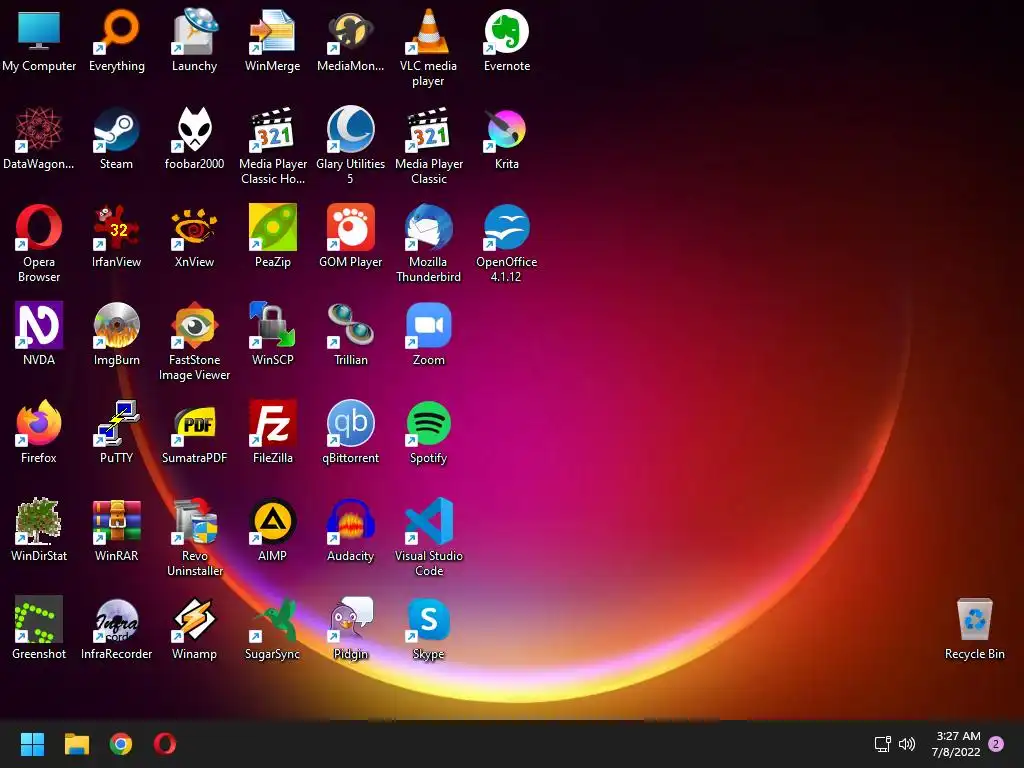Viewport: 1024px width, 768px height.
Task: Click the Recycle Bin icon
Action: pos(975,619)
